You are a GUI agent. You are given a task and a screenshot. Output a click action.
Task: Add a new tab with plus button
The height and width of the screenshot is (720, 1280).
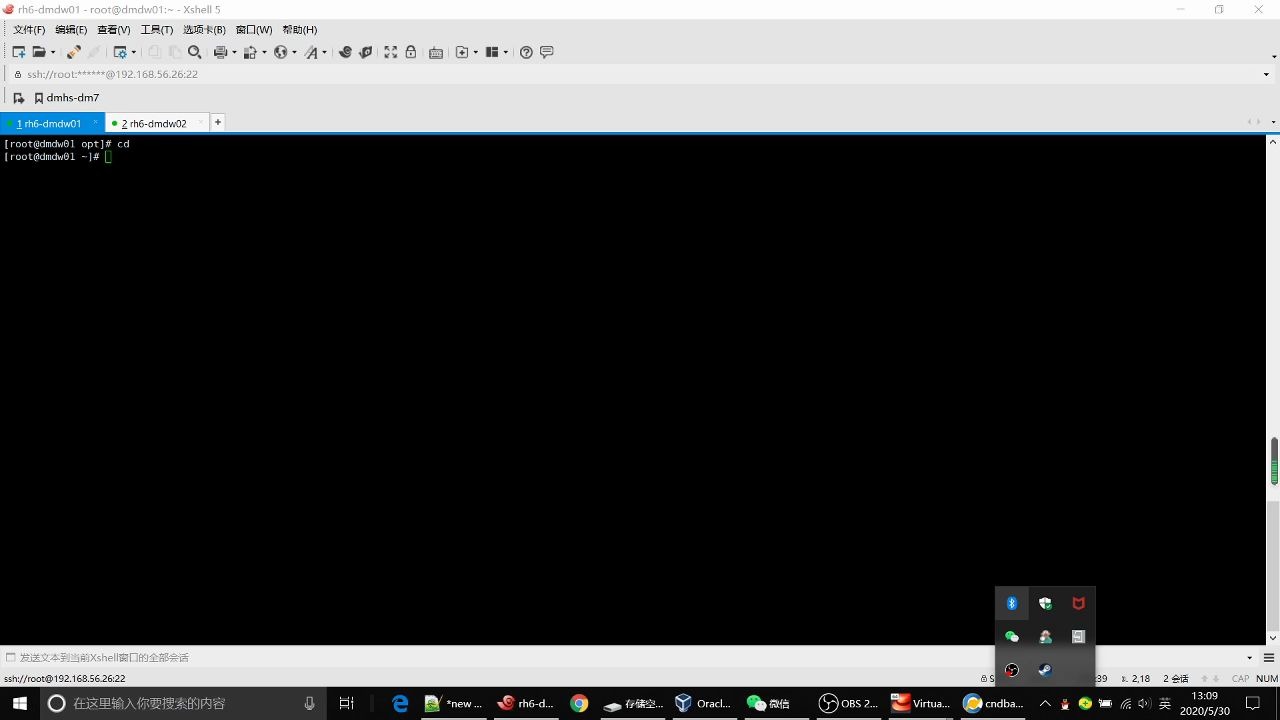(x=217, y=122)
